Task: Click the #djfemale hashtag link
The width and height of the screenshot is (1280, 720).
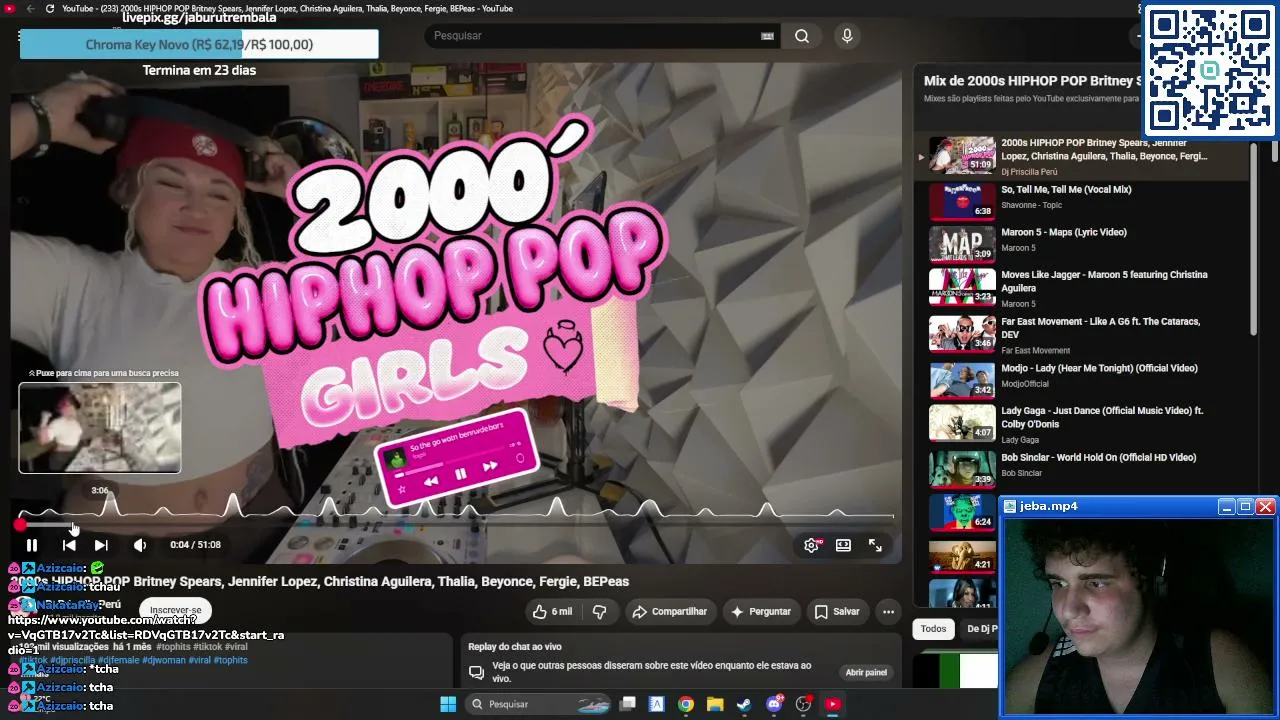Action: (x=118, y=660)
